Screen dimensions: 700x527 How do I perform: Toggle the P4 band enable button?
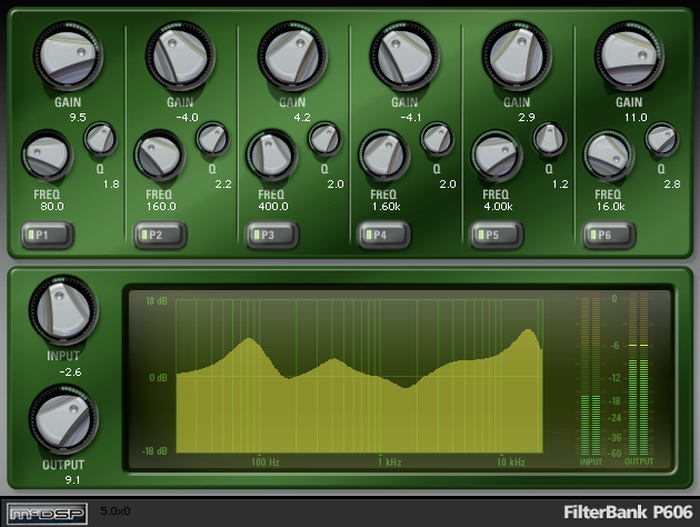point(384,235)
